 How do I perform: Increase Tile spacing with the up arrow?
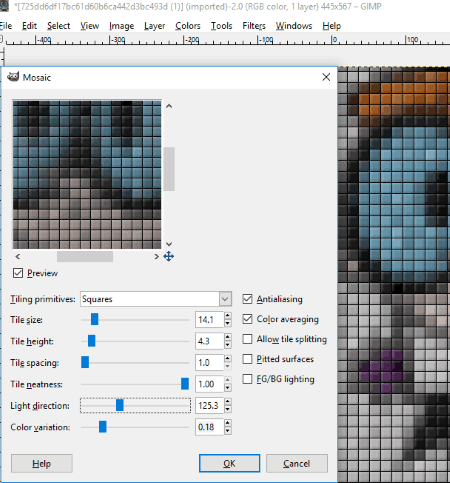pos(228,359)
